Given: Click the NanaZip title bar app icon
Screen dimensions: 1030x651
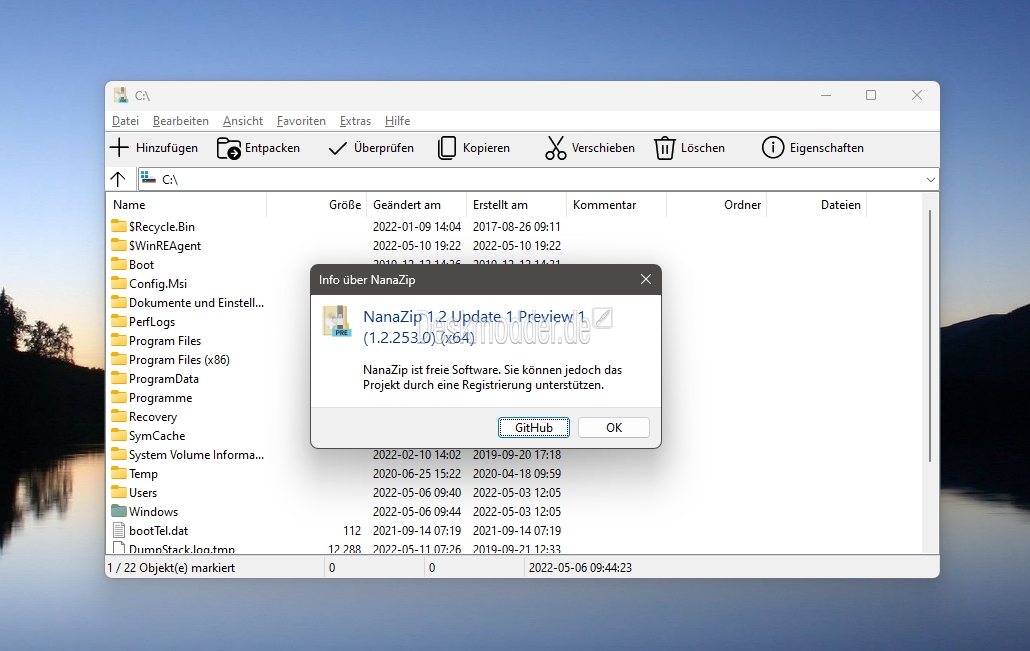Looking at the screenshot, I should click(x=121, y=95).
